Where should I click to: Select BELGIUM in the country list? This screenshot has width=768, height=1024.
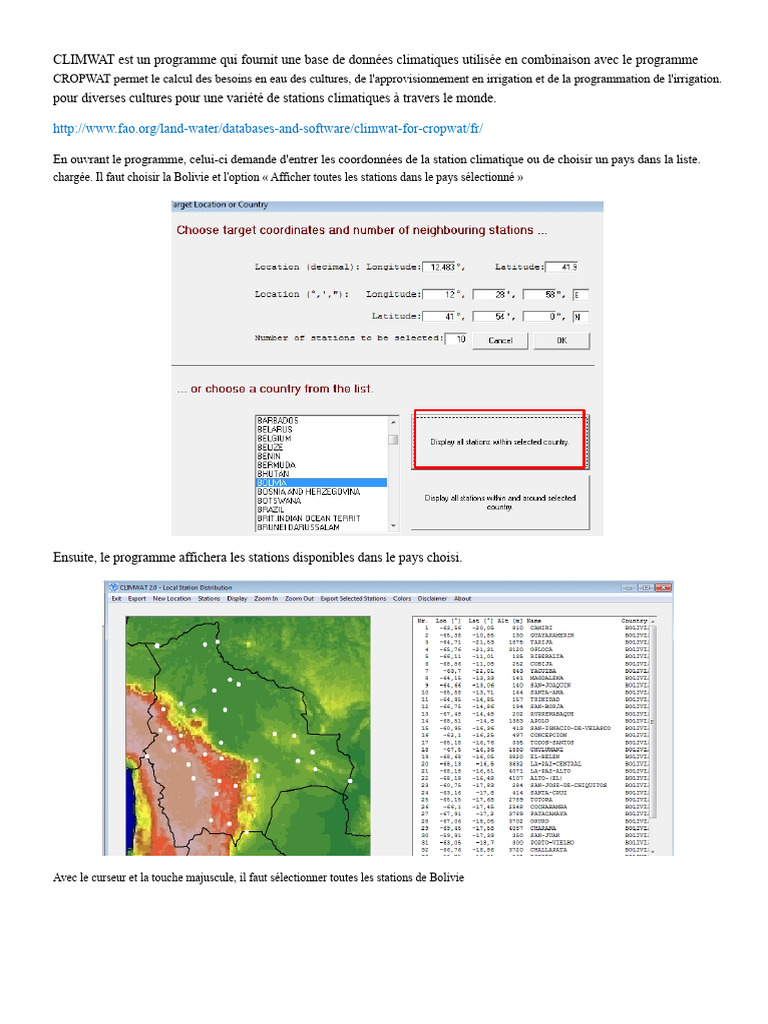275,439
